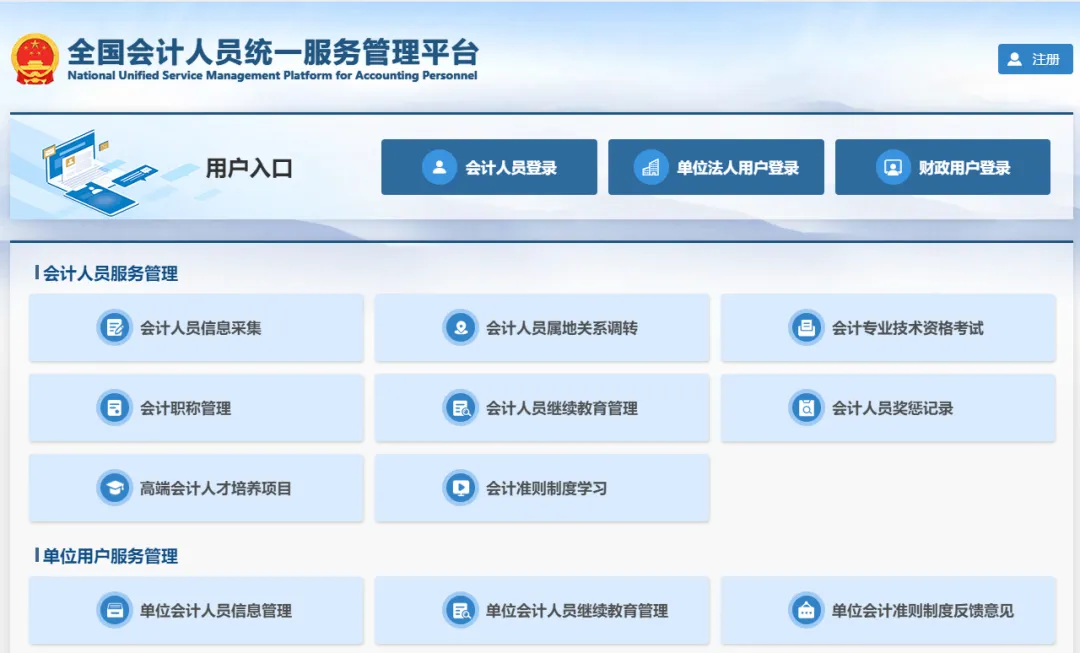Select the 会计人员奖惩记录 magnifier icon

click(807, 407)
